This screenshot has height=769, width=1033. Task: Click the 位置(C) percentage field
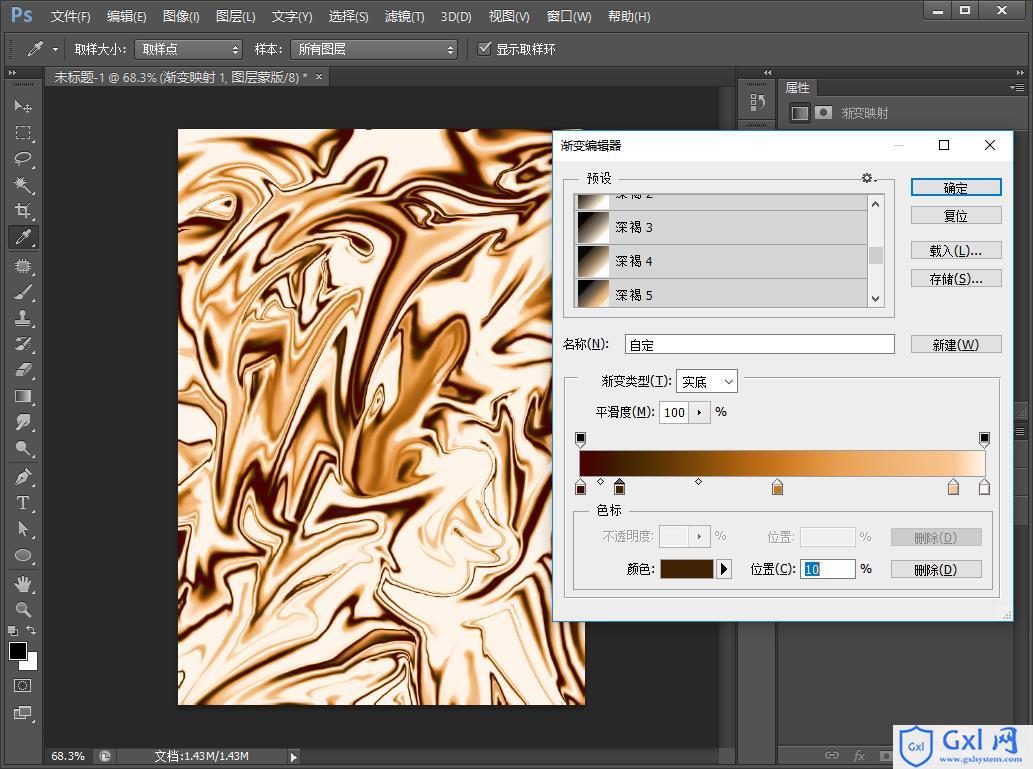coord(827,569)
